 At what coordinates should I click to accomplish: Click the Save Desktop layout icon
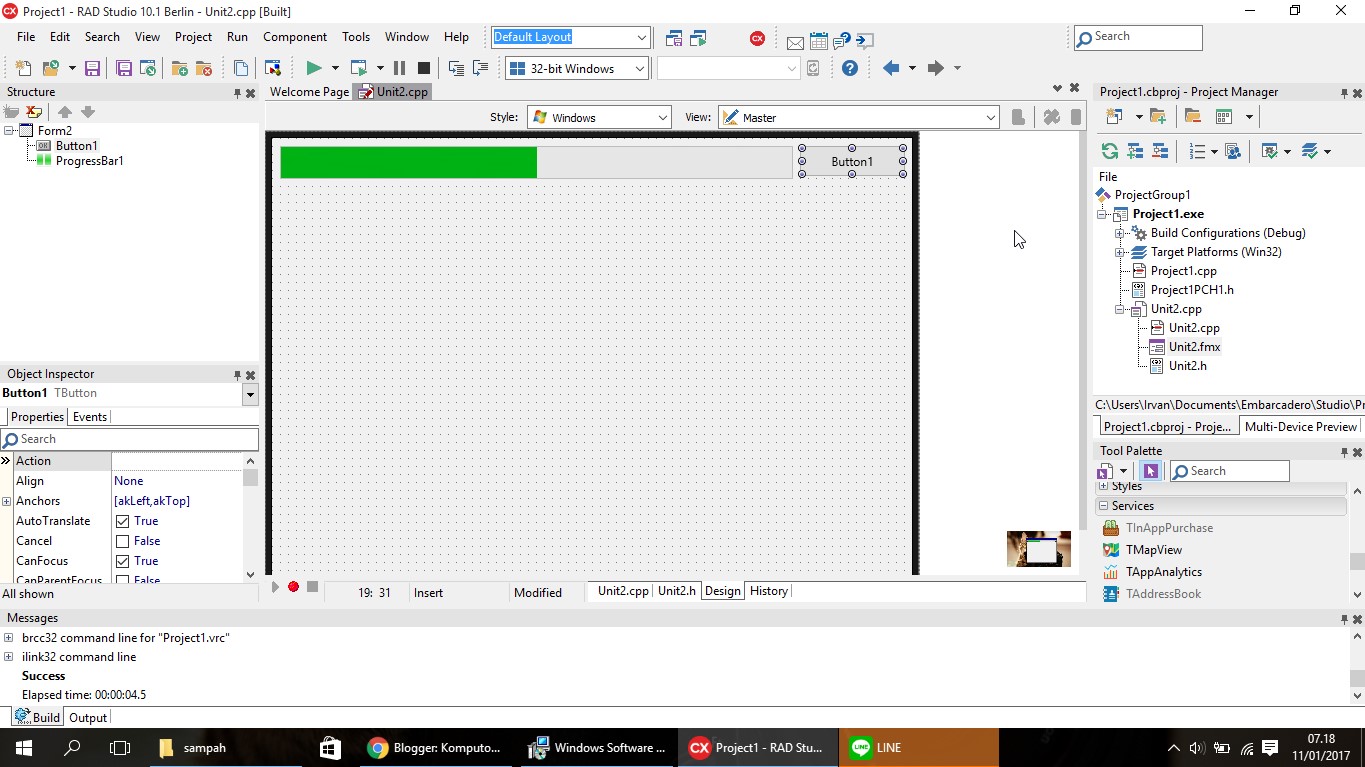674,38
